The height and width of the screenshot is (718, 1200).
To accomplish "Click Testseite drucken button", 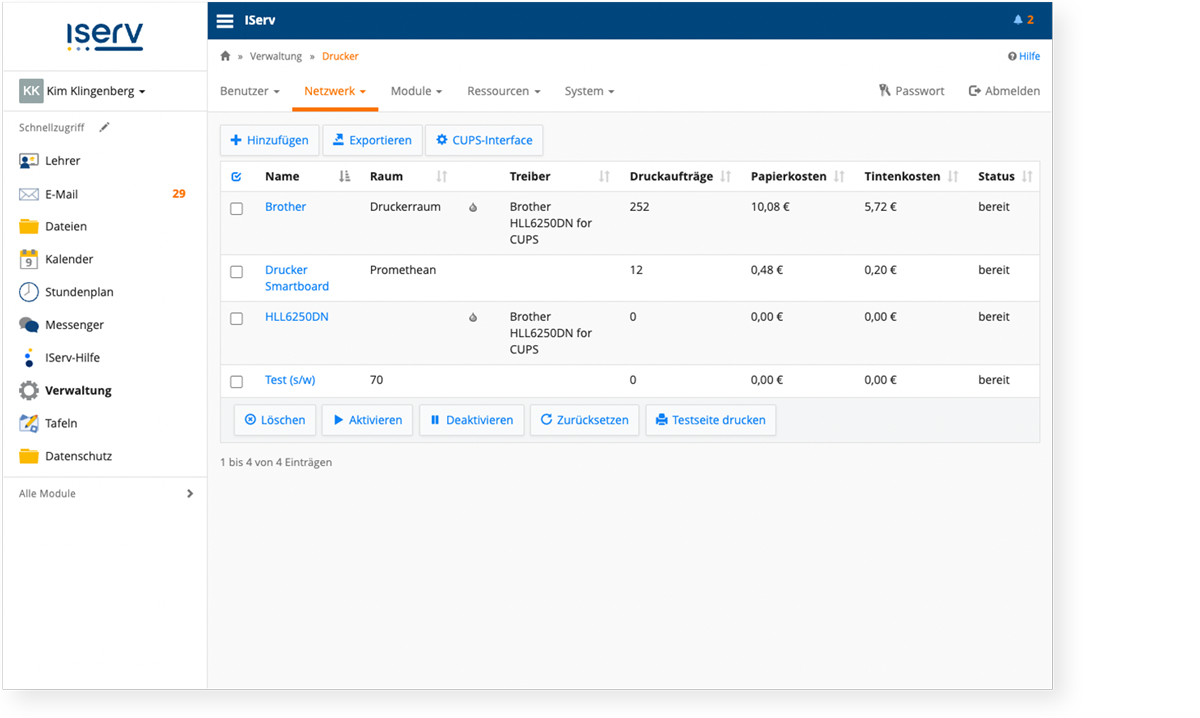I will tap(710, 420).
